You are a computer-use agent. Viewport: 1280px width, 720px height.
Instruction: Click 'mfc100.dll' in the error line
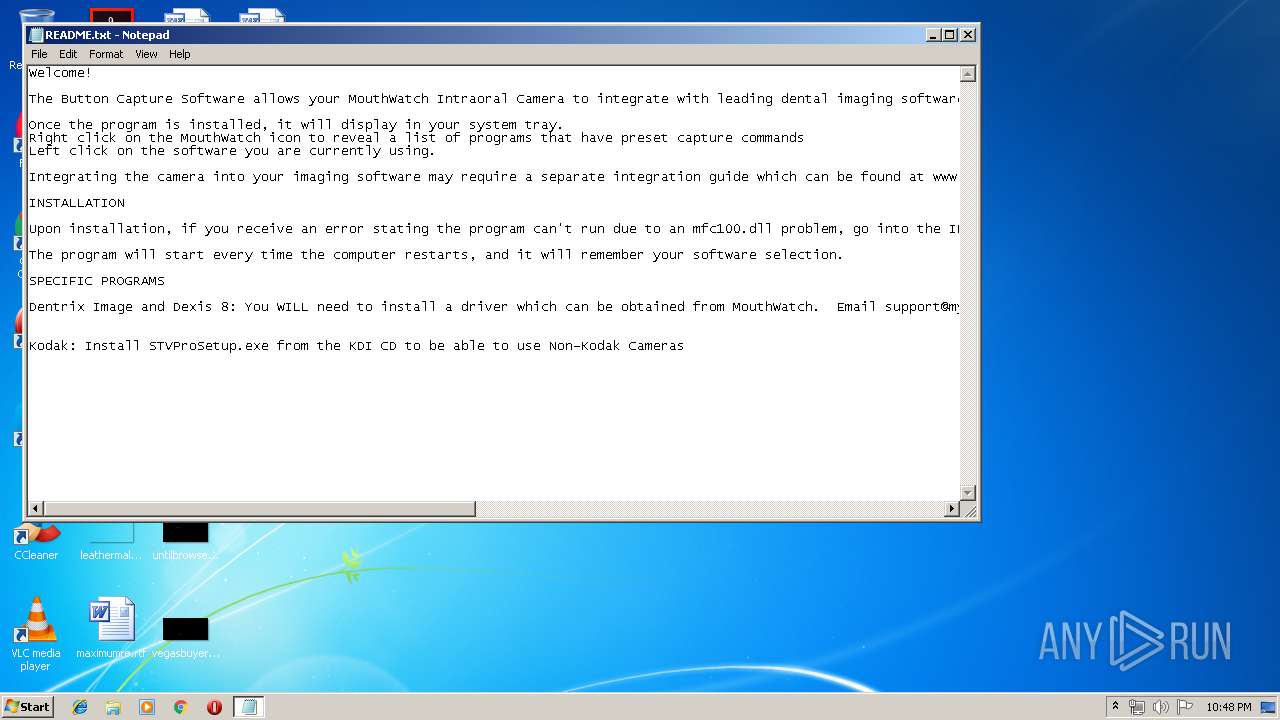733,229
